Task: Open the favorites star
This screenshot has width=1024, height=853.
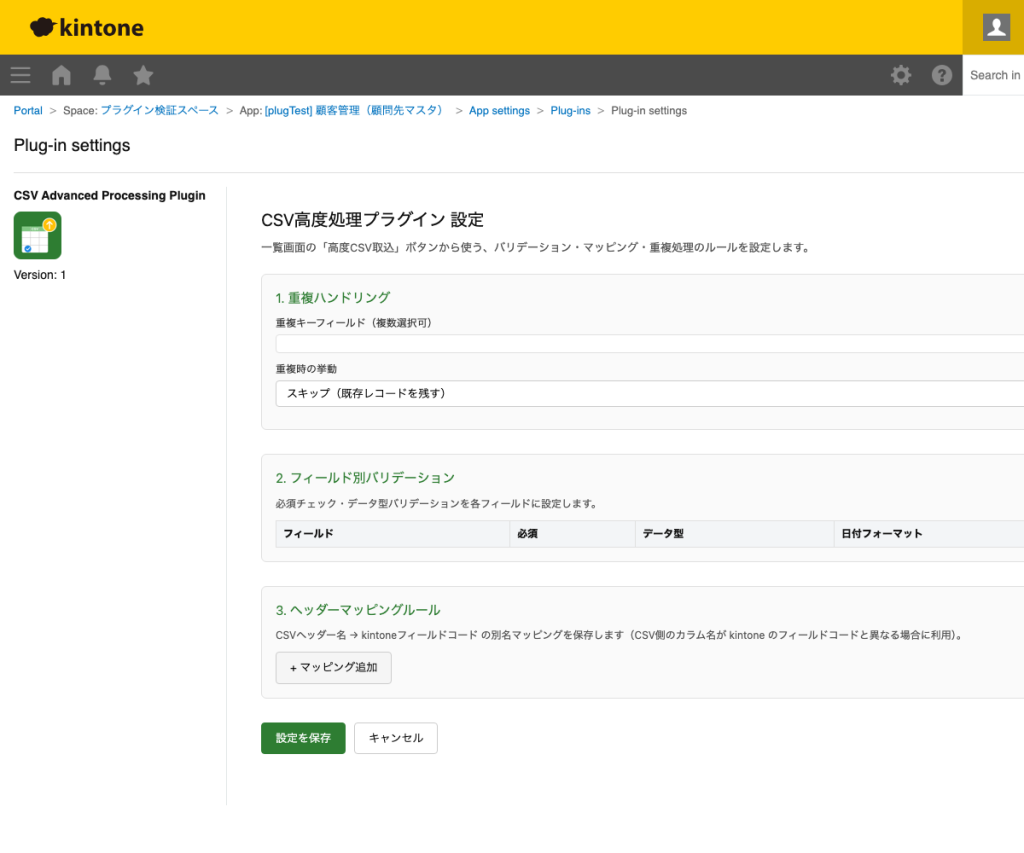Action: coord(142,75)
